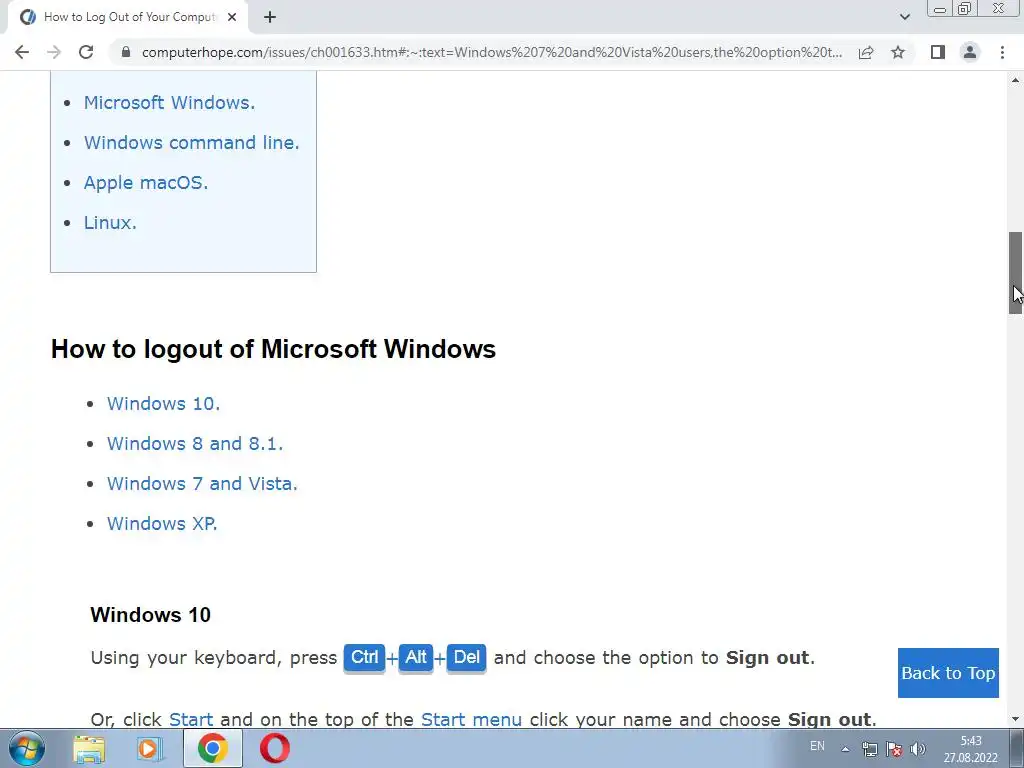Click the page scrollbar down arrow
The height and width of the screenshot is (768, 1024).
click(x=1015, y=720)
